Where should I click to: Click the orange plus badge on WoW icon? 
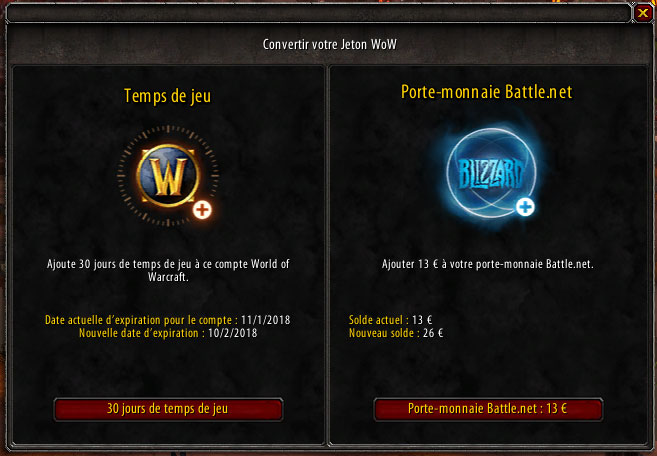[x=202, y=210]
